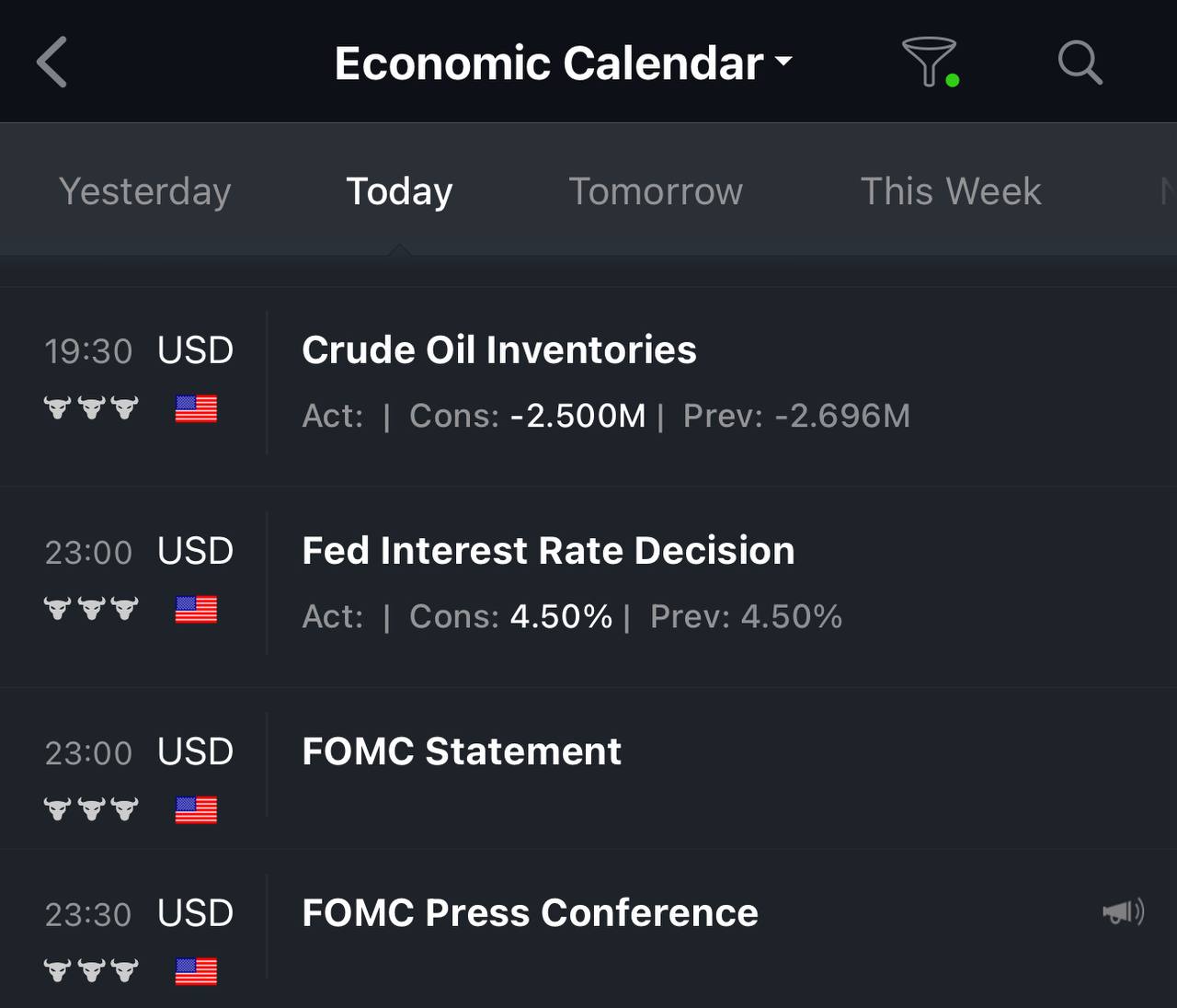Open the search magnifier icon
This screenshot has height=1008, width=1177.
click(x=1080, y=63)
